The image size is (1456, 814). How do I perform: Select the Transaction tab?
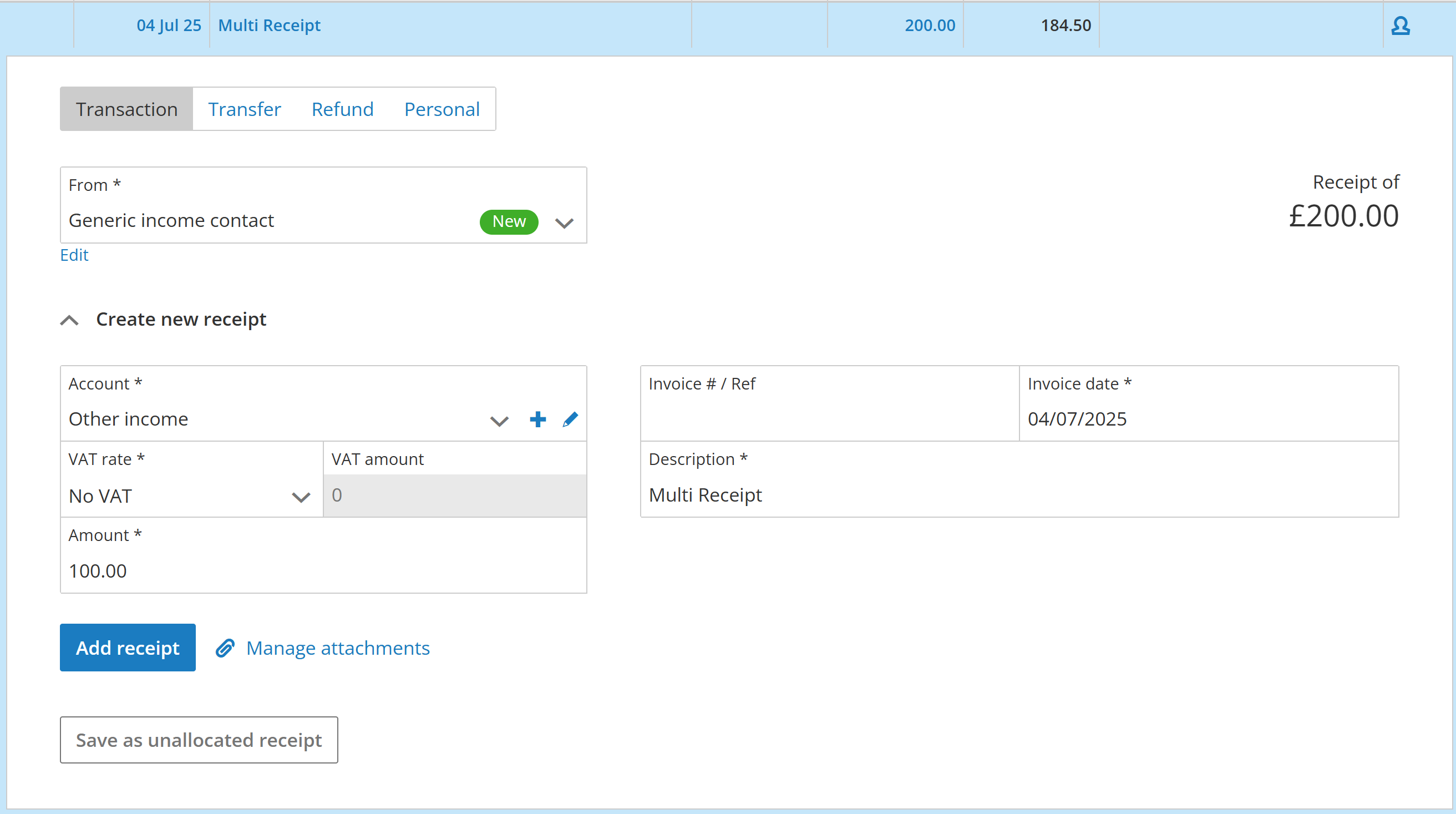pos(126,109)
